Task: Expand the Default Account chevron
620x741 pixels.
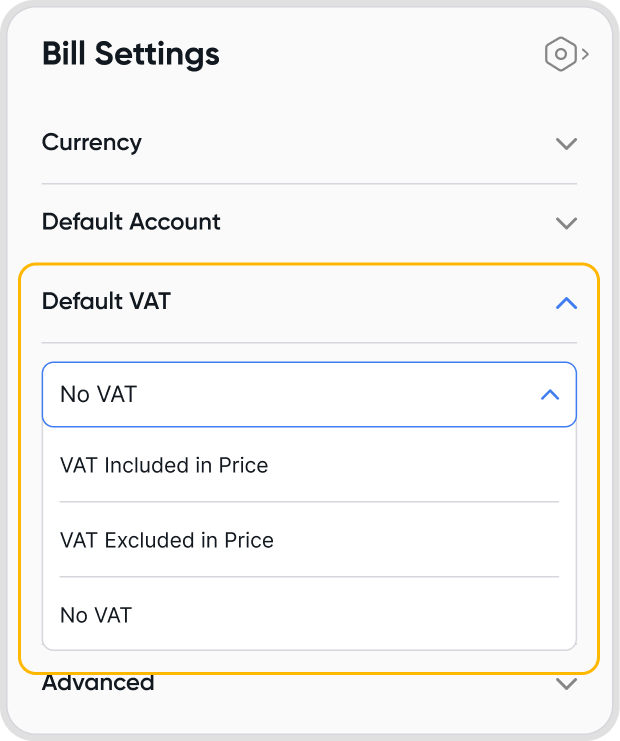Action: [x=566, y=222]
